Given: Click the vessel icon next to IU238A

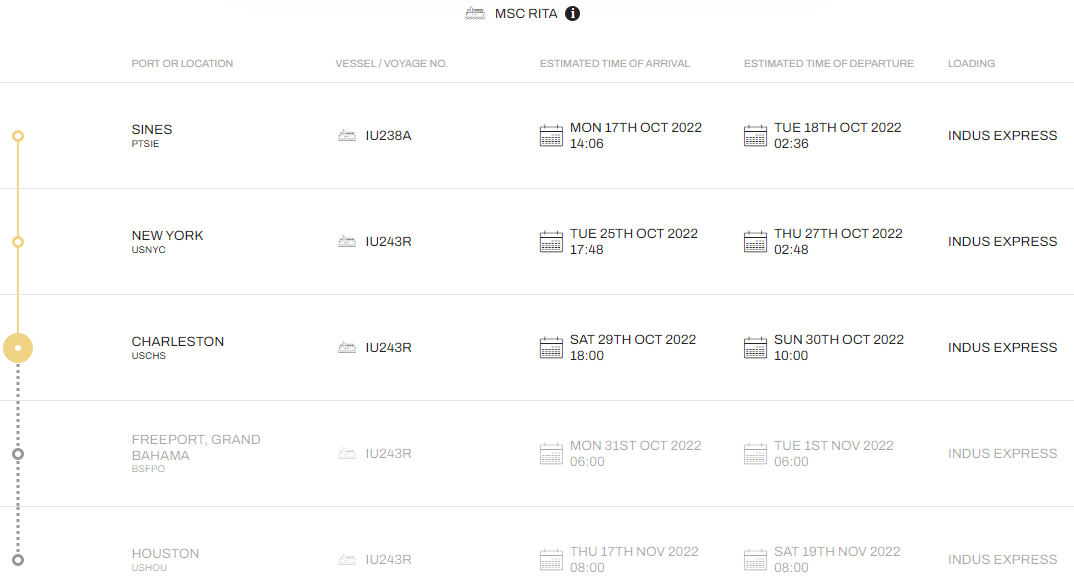Looking at the screenshot, I should click(347, 136).
